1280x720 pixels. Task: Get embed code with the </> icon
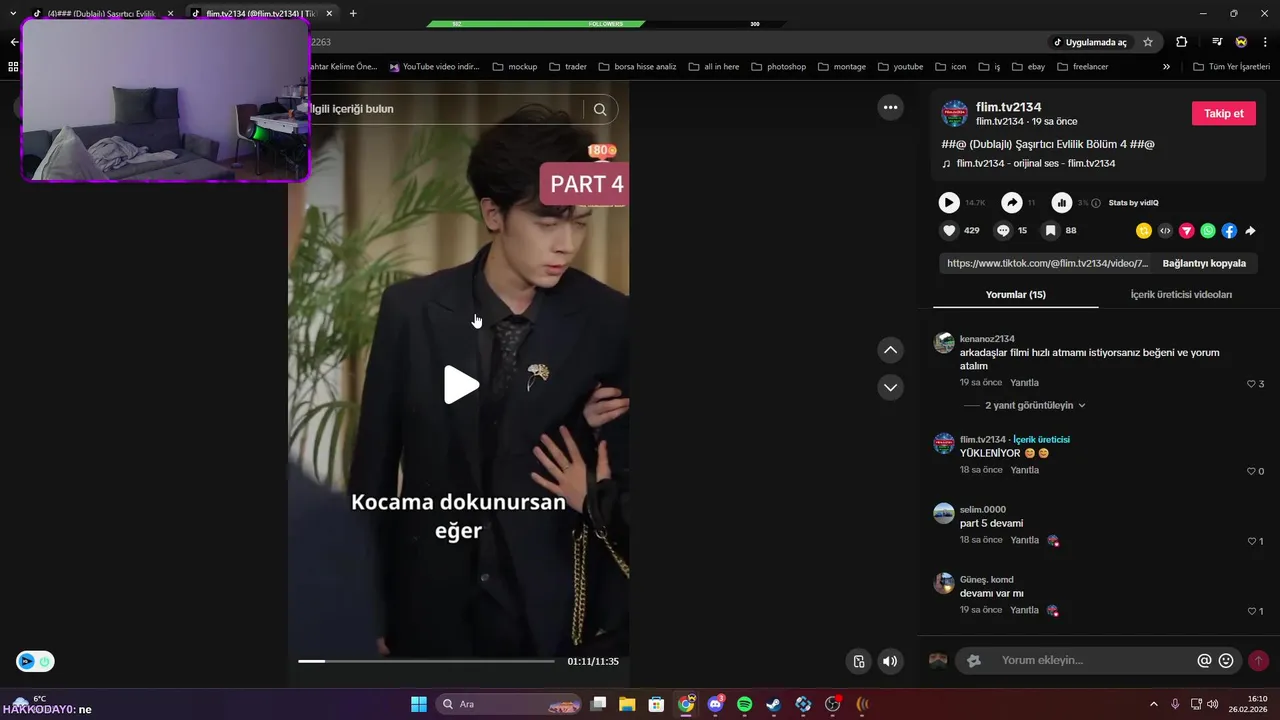click(1165, 230)
